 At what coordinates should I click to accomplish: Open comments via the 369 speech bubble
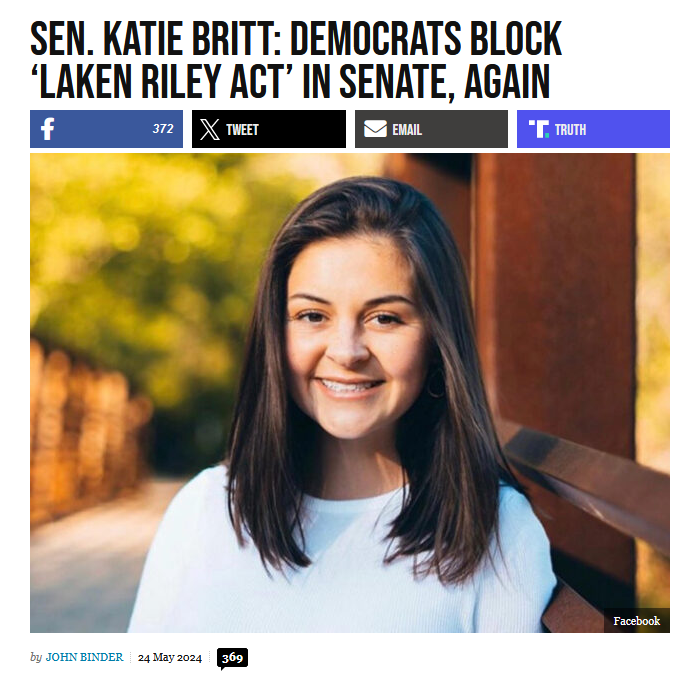click(232, 659)
